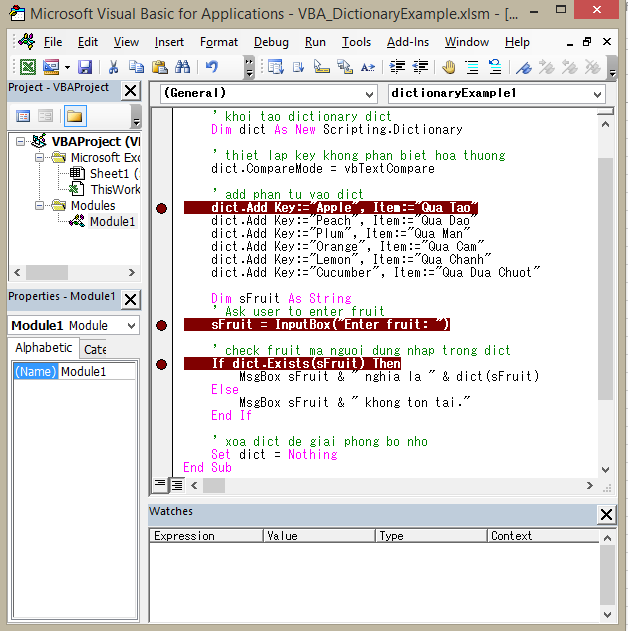This screenshot has width=628, height=631.
Task: Click the Outdent icon
Action: pyautogui.click(x=420, y=67)
